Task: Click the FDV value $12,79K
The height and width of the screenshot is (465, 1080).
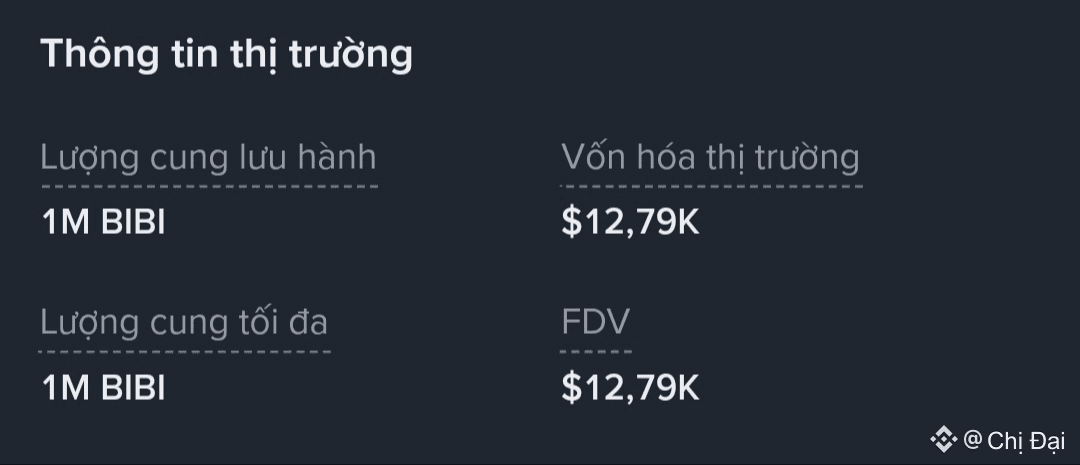Action: [630, 387]
